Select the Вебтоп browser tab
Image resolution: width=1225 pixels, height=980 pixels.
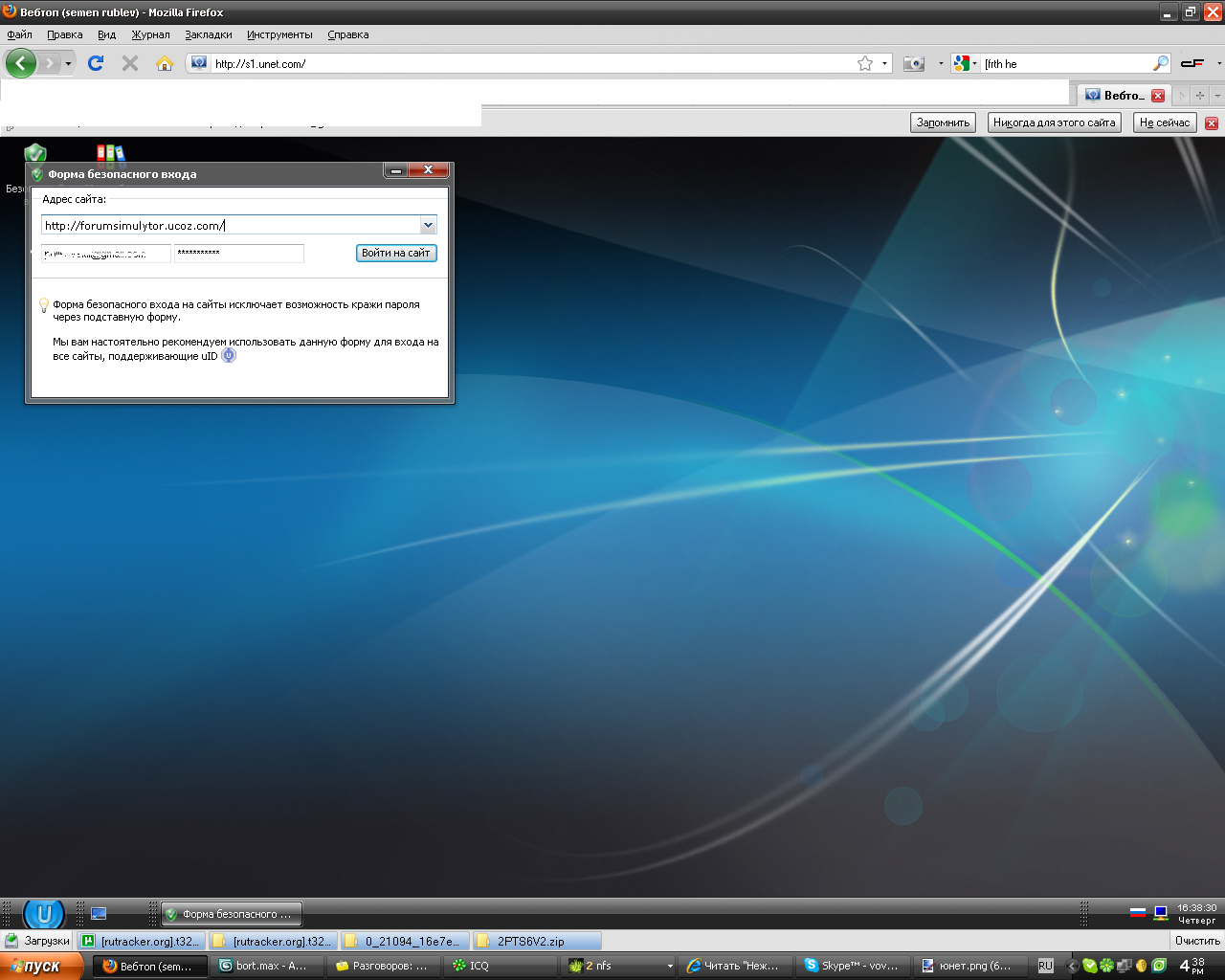pos(1123,96)
